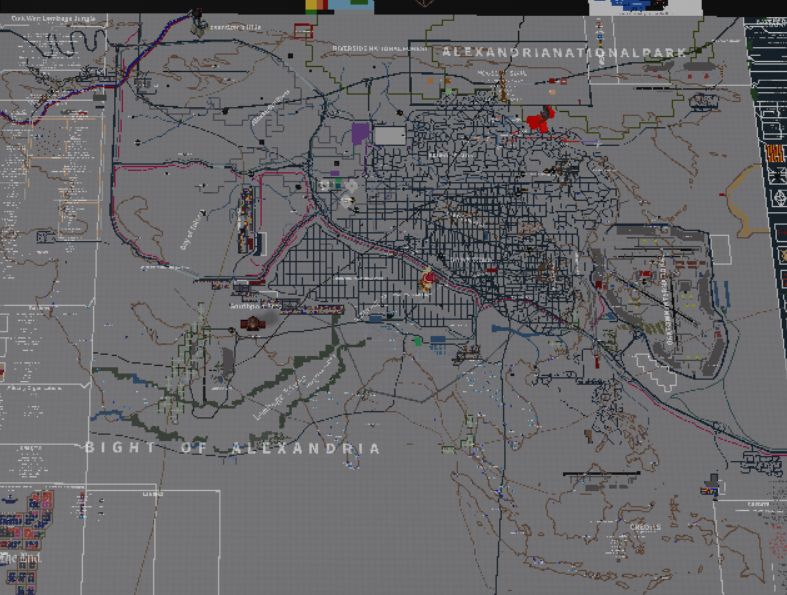The width and height of the screenshot is (787, 595).
Task: Select the multicolored swatch strip at top center
Action: [340, 5]
